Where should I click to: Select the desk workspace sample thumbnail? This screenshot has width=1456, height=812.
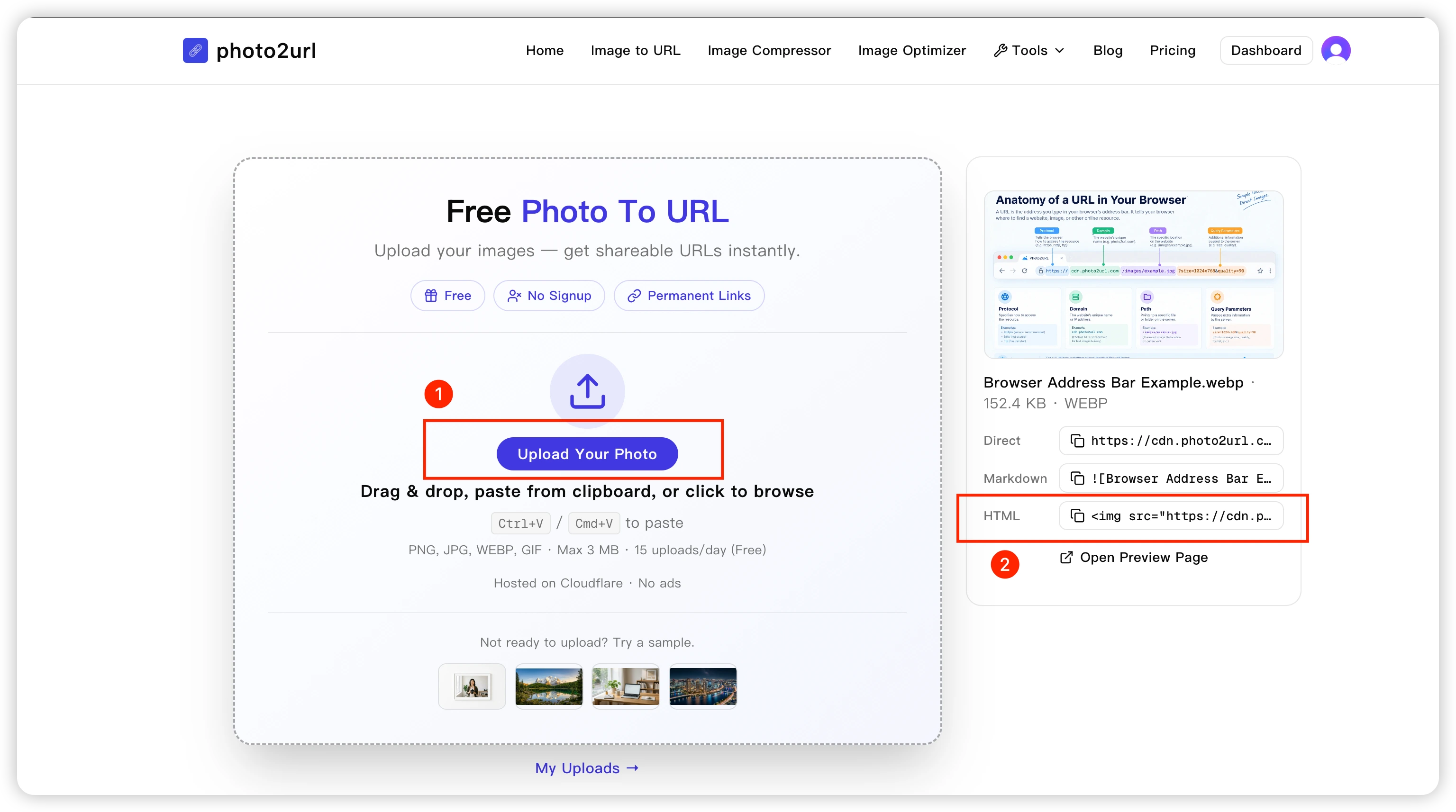point(626,686)
